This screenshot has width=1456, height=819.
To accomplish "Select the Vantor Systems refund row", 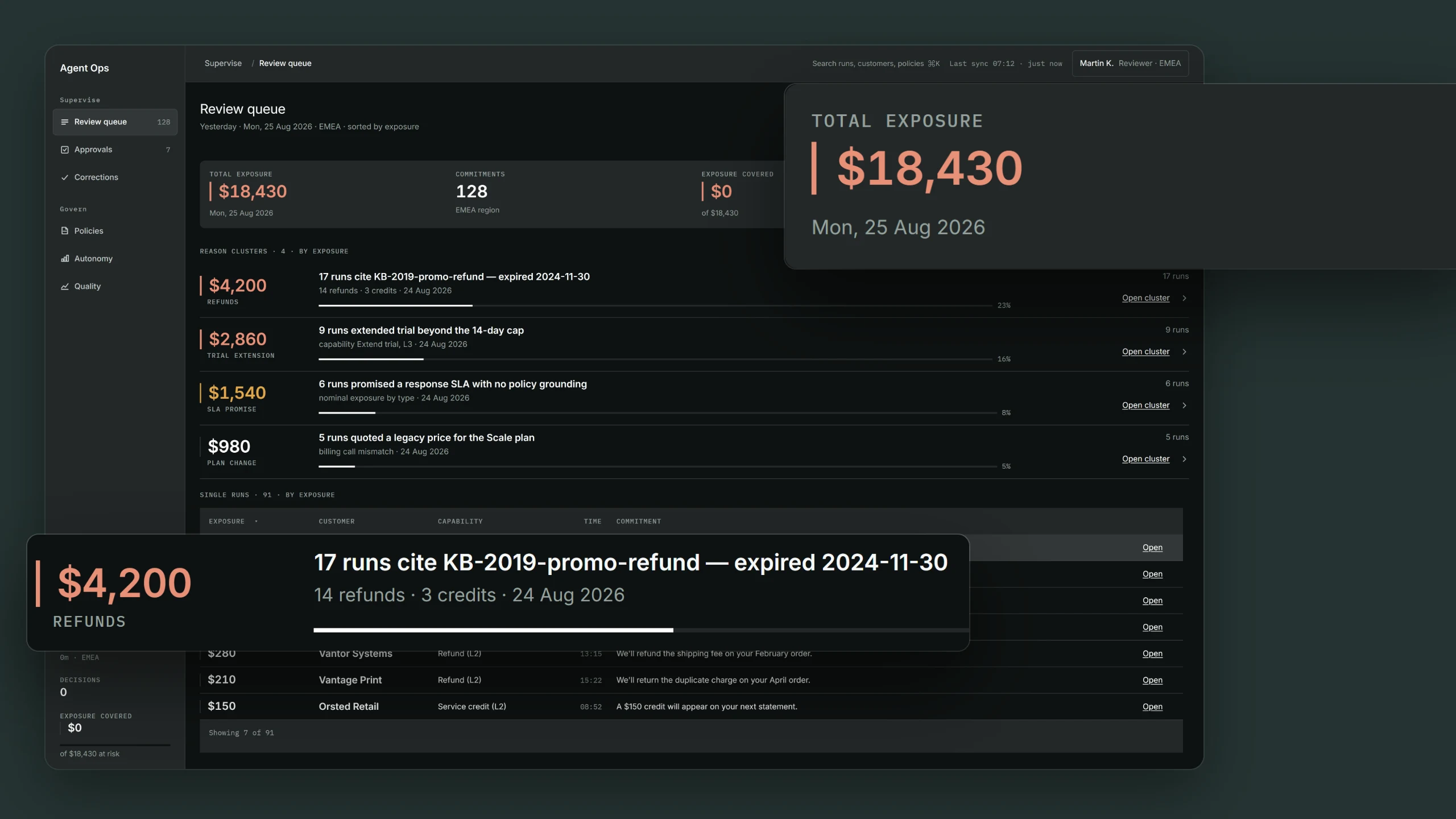I will pyautogui.click(x=691, y=654).
